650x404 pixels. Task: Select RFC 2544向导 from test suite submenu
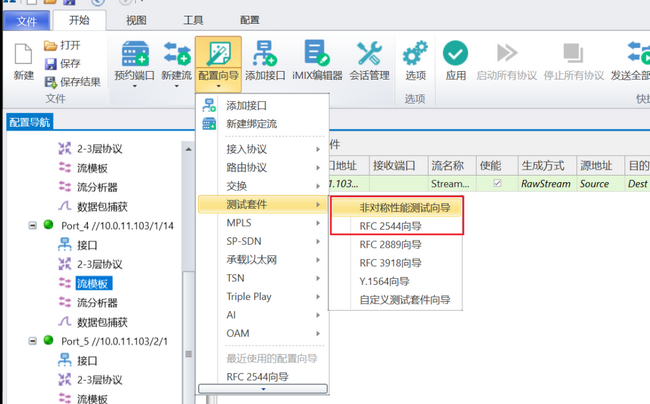tap(391, 226)
